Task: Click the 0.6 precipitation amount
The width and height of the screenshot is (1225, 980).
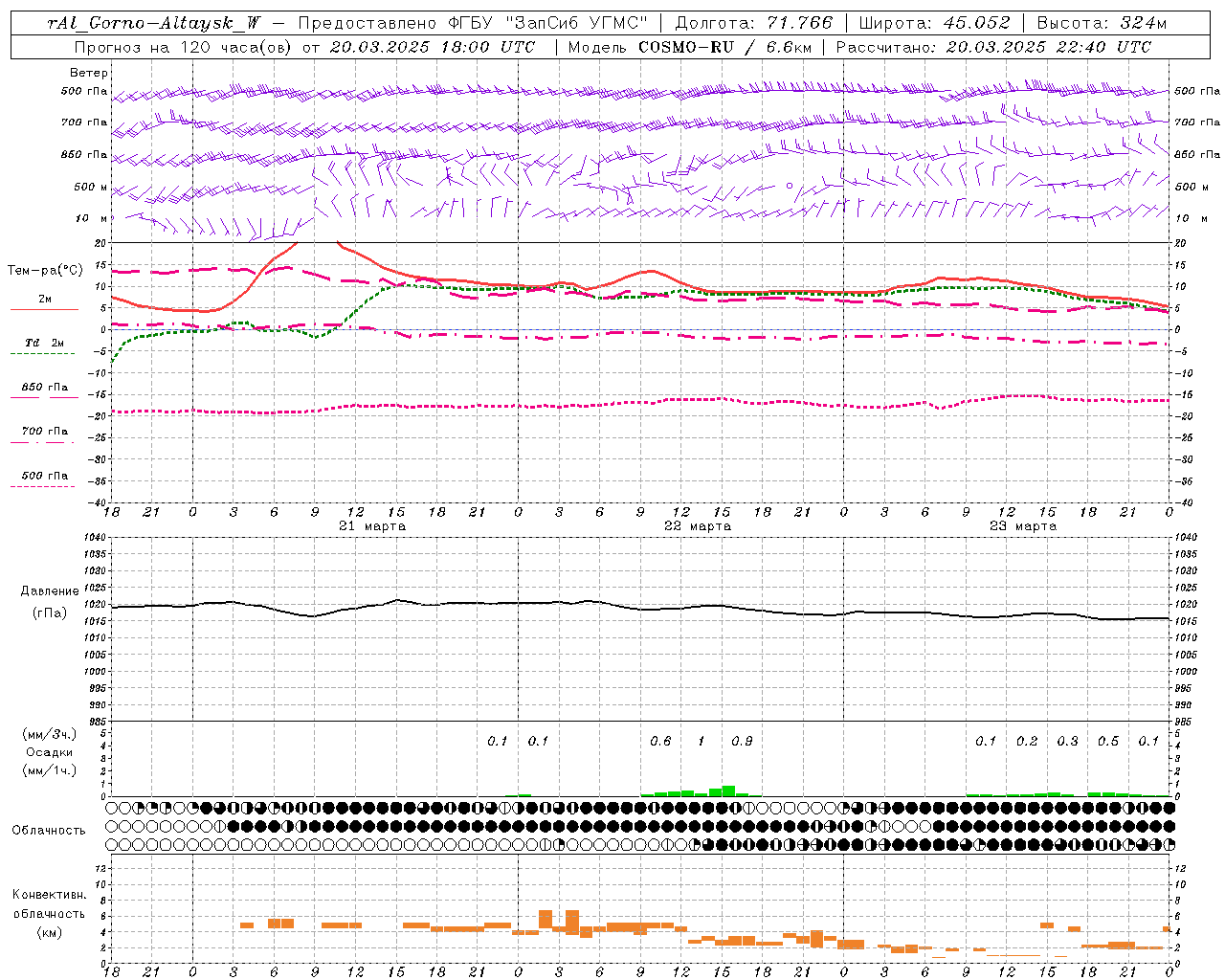Action: pyautogui.click(x=660, y=742)
